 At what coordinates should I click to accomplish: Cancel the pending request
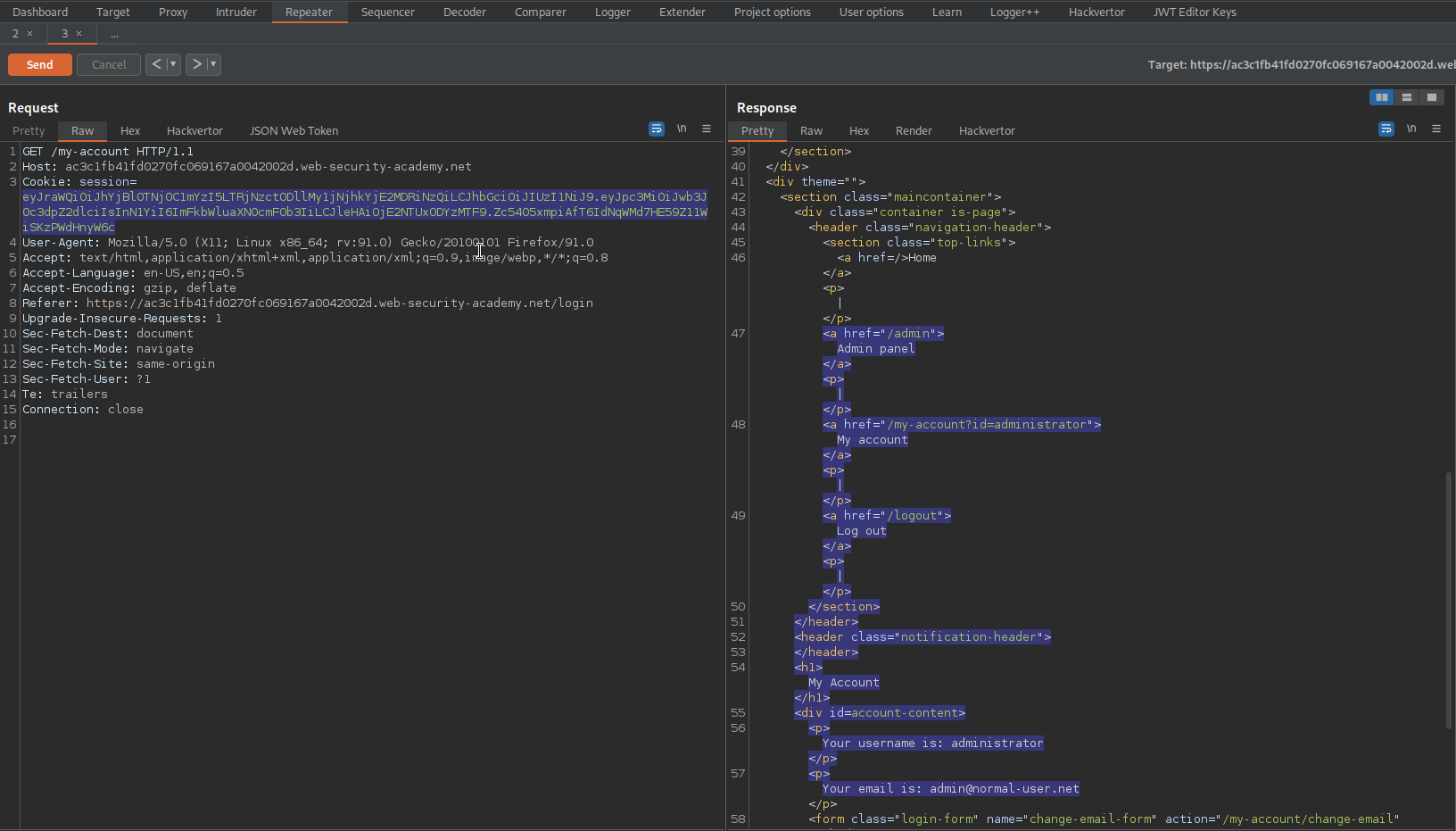(x=109, y=64)
